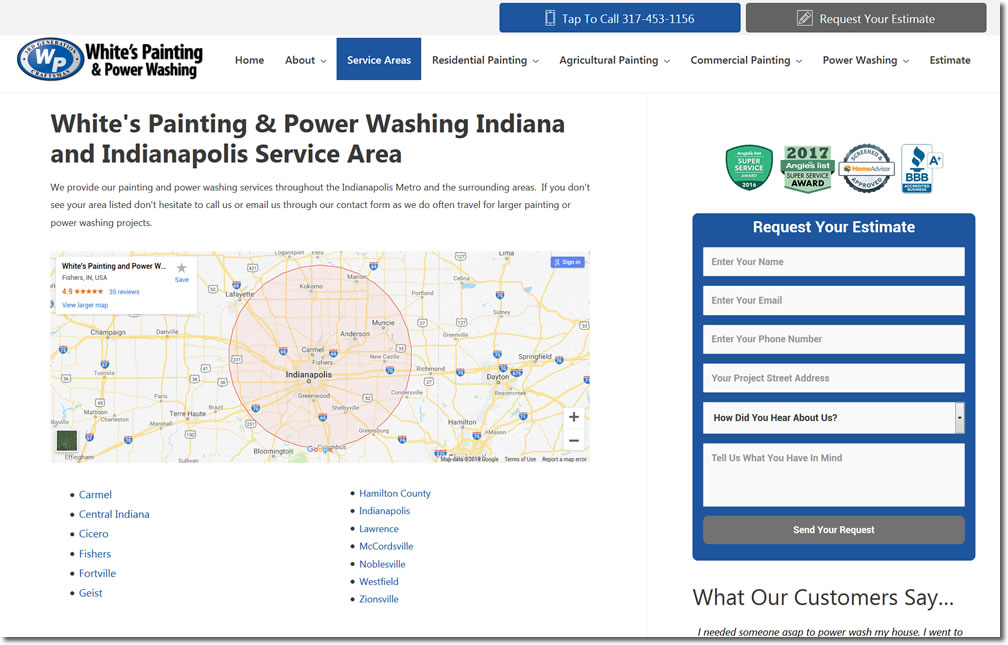Open the Fishers service area link
1008x645 pixels.
94,554
